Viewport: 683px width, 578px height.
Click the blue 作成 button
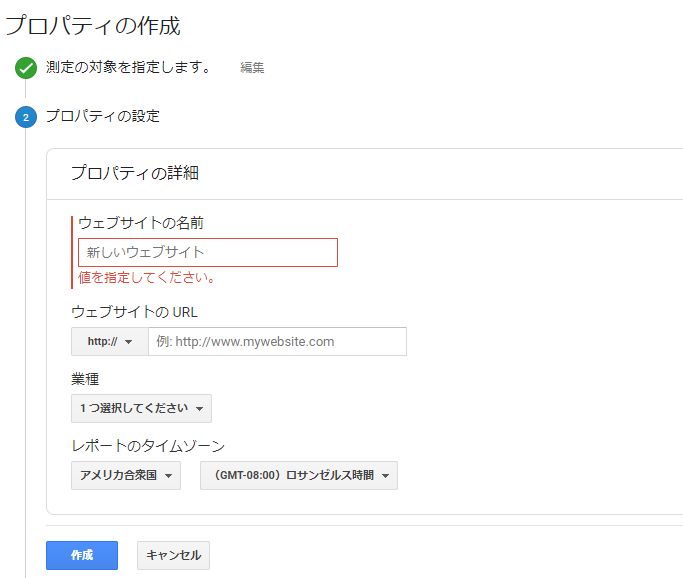[x=82, y=555]
